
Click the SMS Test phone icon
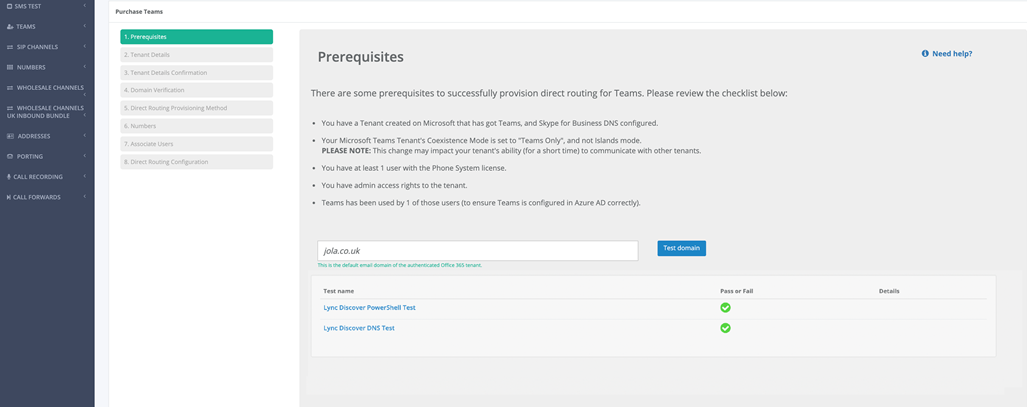click(x=9, y=6)
